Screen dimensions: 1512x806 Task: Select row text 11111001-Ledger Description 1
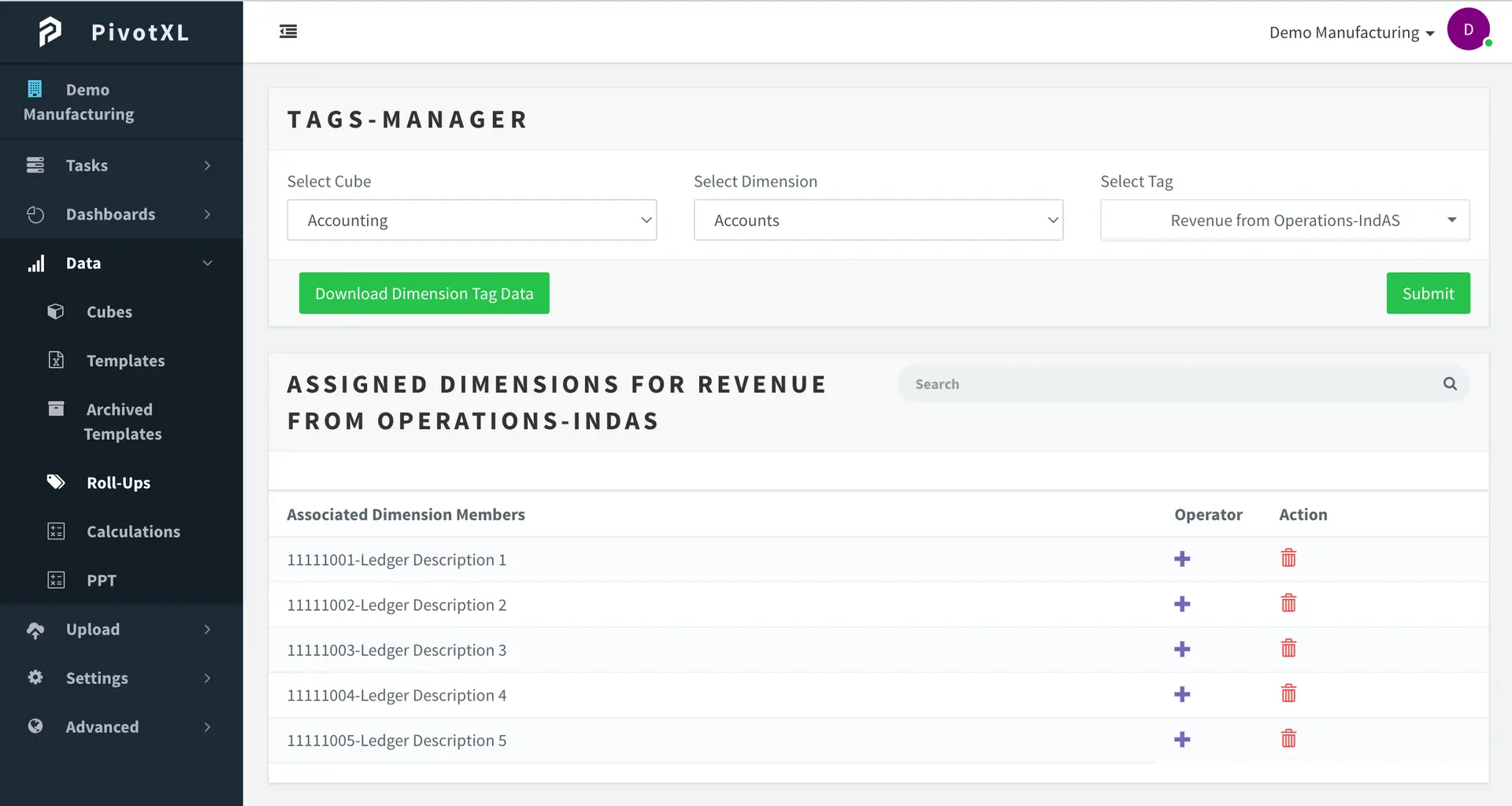coord(396,560)
